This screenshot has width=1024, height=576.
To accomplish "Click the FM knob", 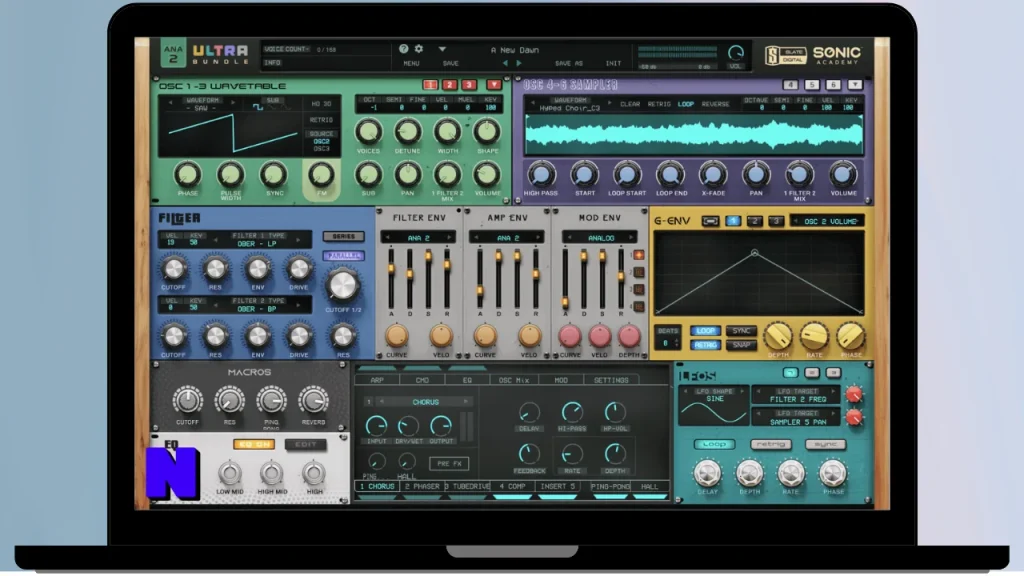I will pos(321,174).
